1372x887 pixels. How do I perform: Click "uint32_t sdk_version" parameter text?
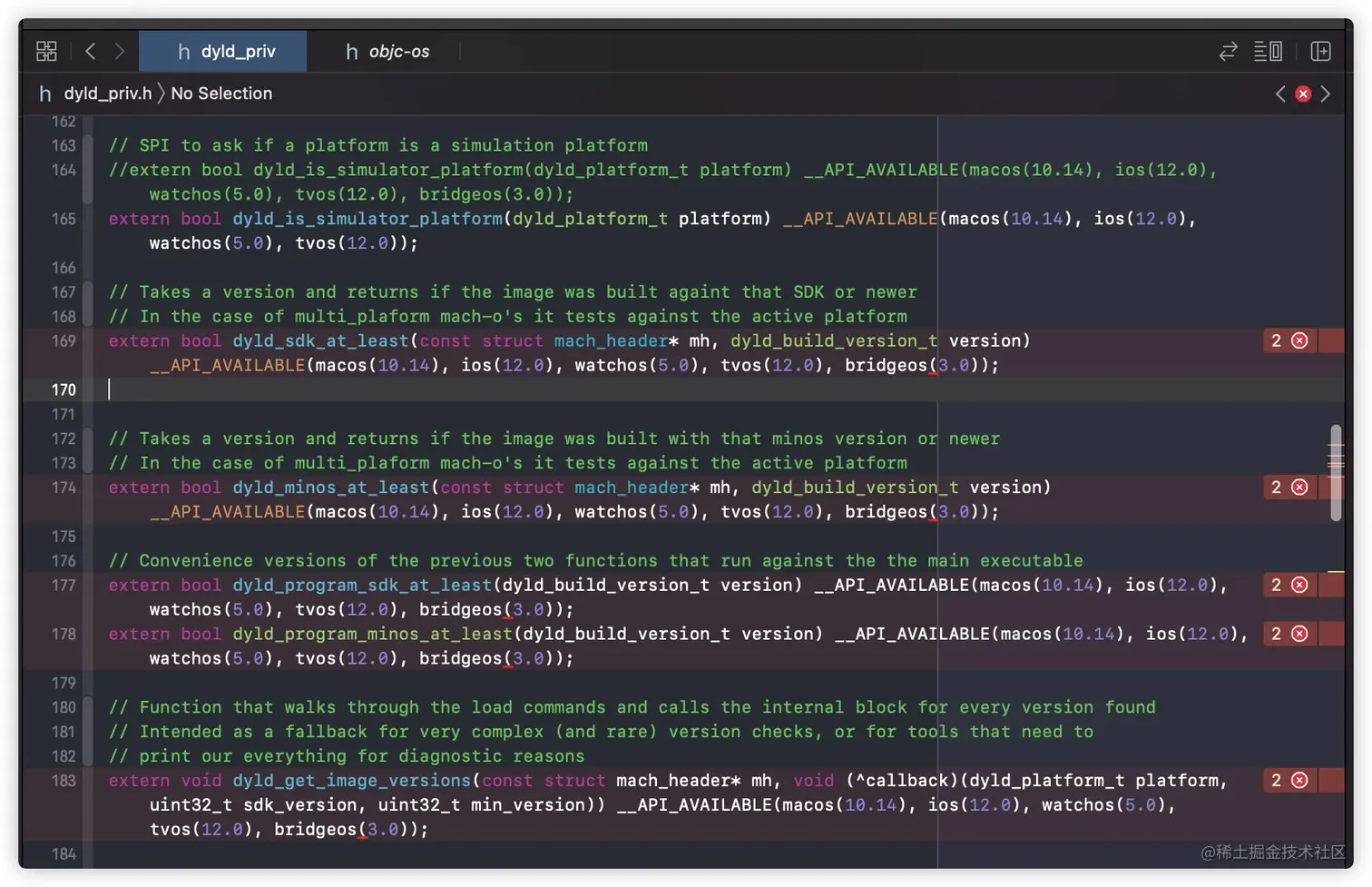pos(253,804)
